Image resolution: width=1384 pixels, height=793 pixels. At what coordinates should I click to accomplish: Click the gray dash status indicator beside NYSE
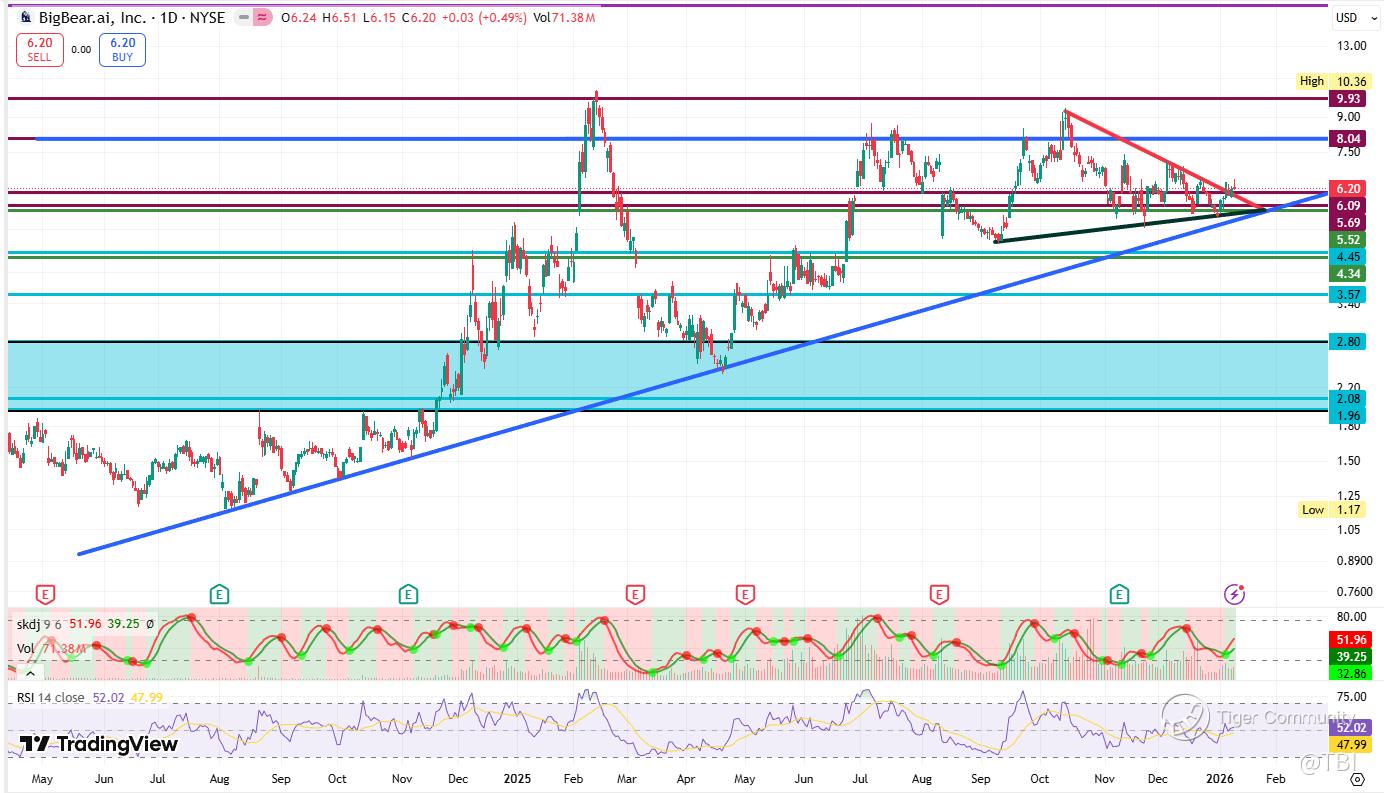coord(243,17)
